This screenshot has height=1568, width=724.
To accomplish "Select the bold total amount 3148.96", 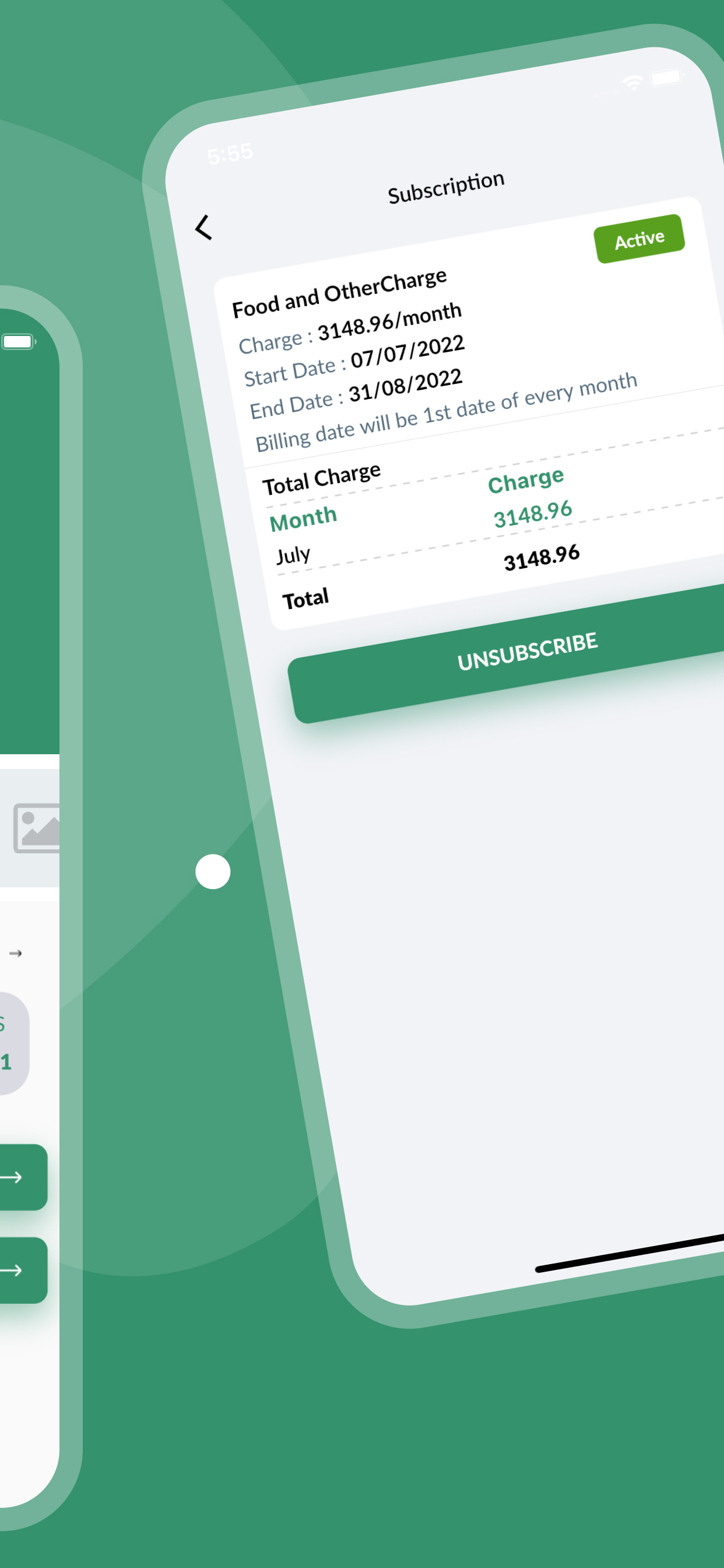I will 542,557.
